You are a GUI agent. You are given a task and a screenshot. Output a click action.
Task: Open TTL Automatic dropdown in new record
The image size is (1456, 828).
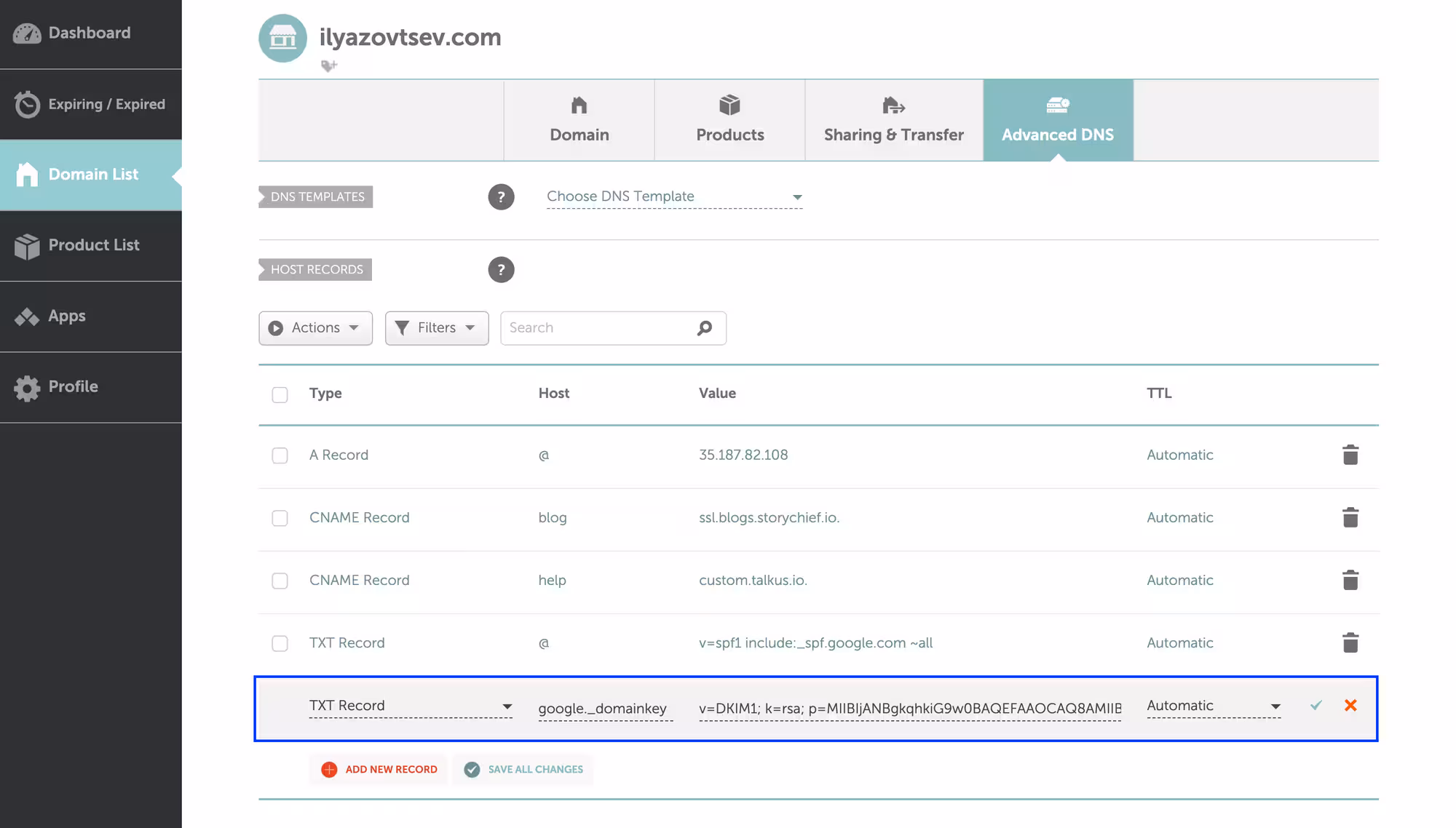pyautogui.click(x=1213, y=706)
